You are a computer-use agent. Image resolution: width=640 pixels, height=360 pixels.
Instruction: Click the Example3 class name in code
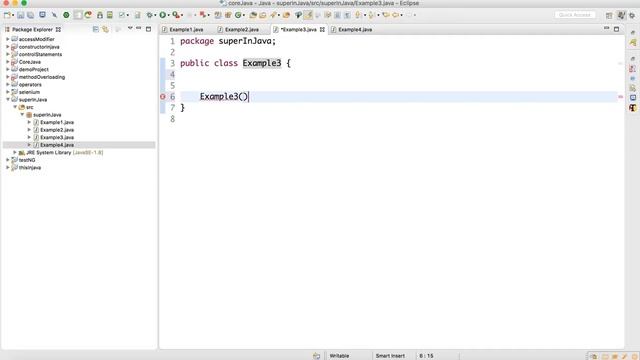(x=262, y=63)
